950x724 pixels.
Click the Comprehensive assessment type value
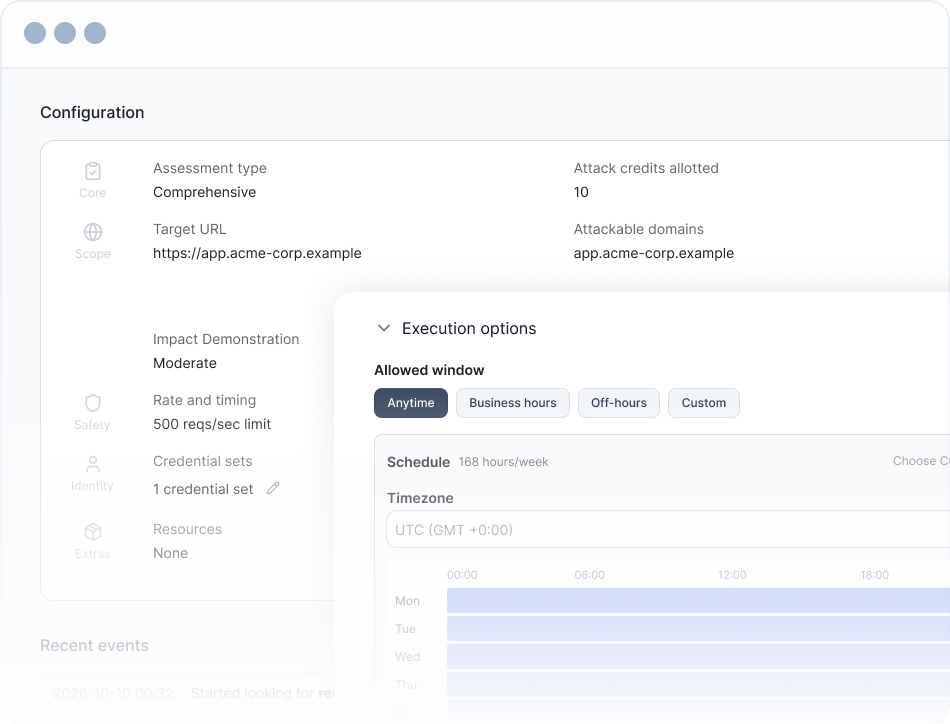[204, 192]
